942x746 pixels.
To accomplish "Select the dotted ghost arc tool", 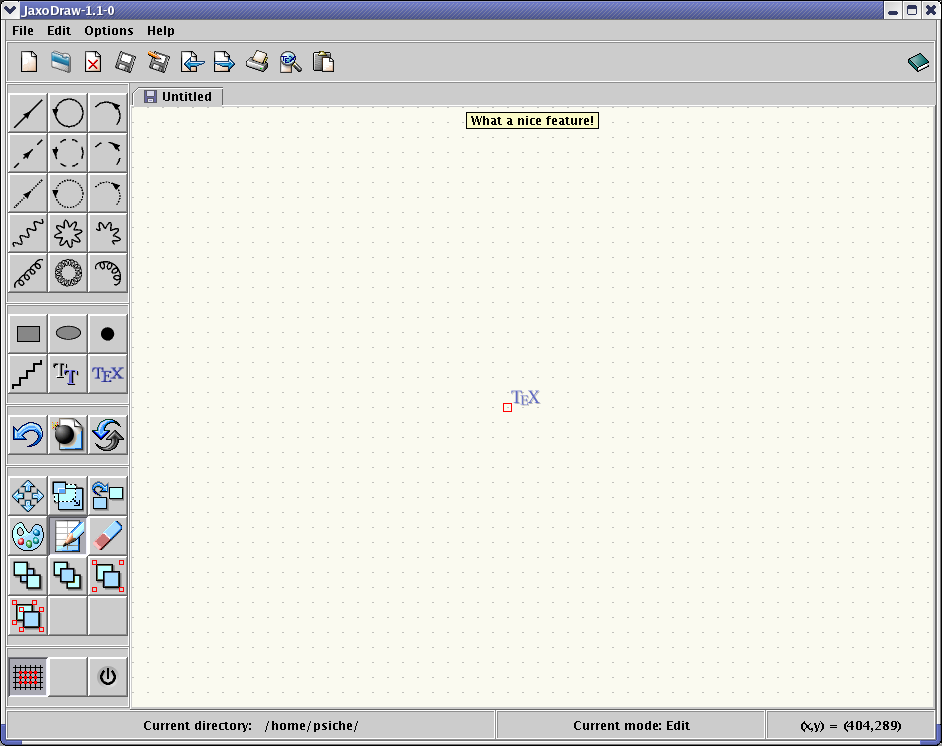I will point(108,193).
